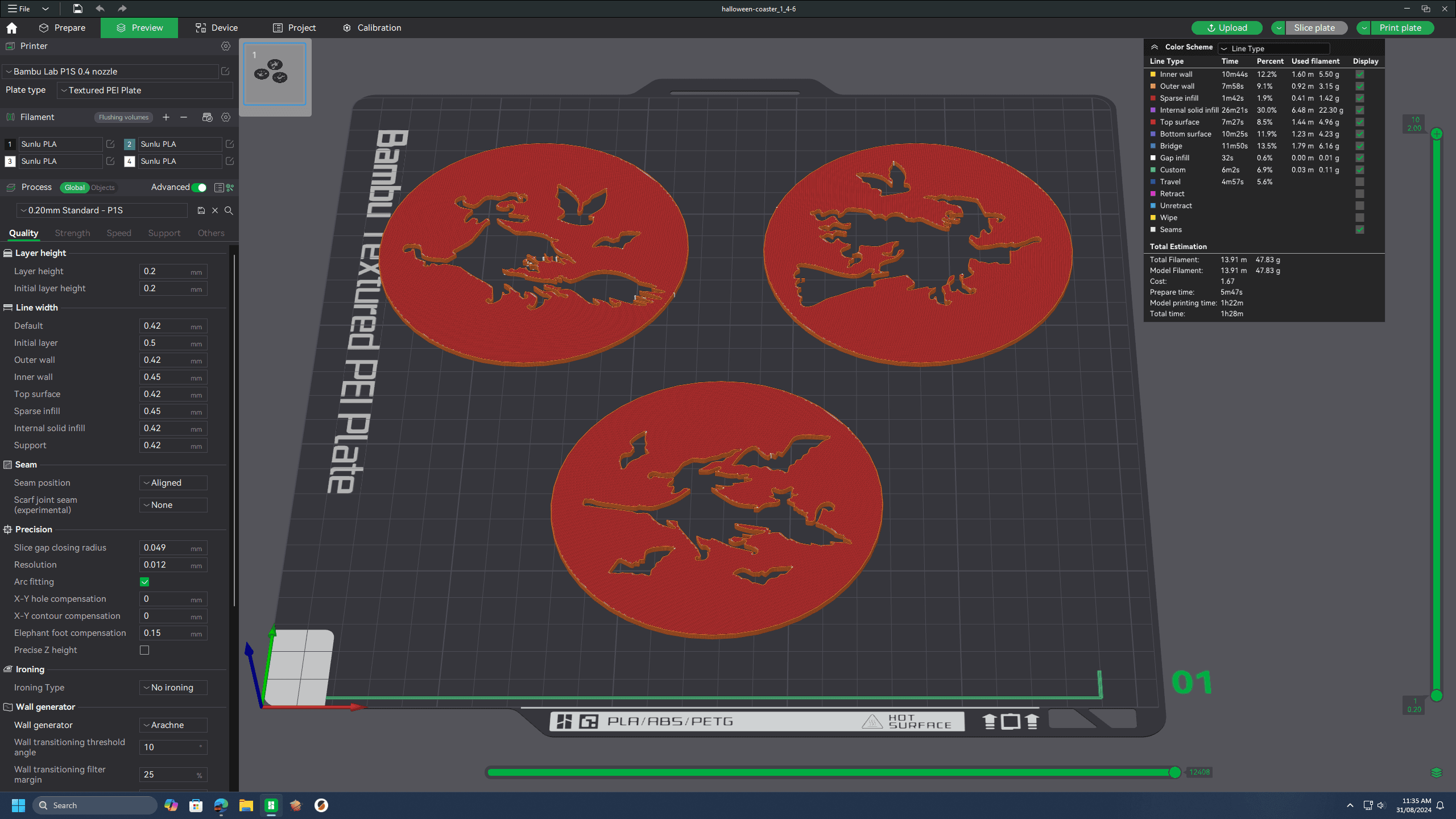Hide Outer wall display checkbox

click(1360, 86)
